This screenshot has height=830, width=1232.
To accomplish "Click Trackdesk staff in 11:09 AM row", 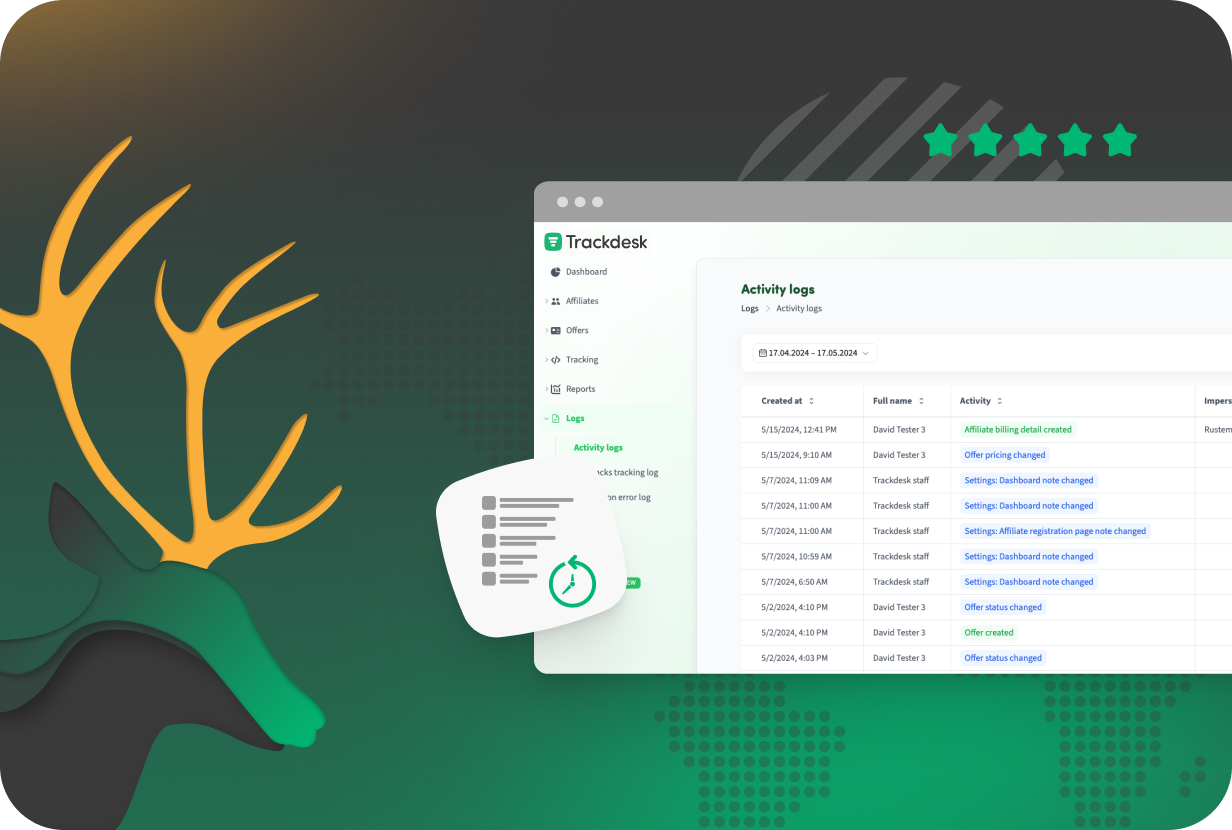I will click(901, 481).
